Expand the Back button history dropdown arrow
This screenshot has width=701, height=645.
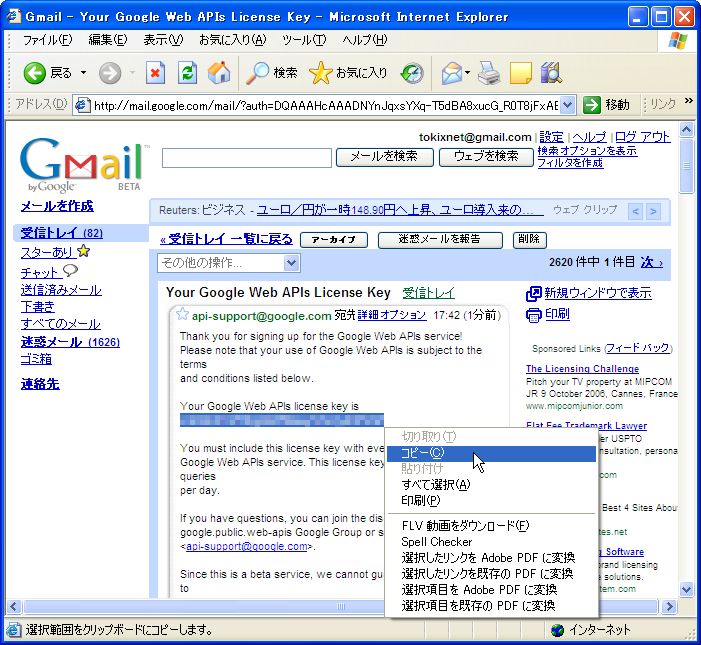83,73
